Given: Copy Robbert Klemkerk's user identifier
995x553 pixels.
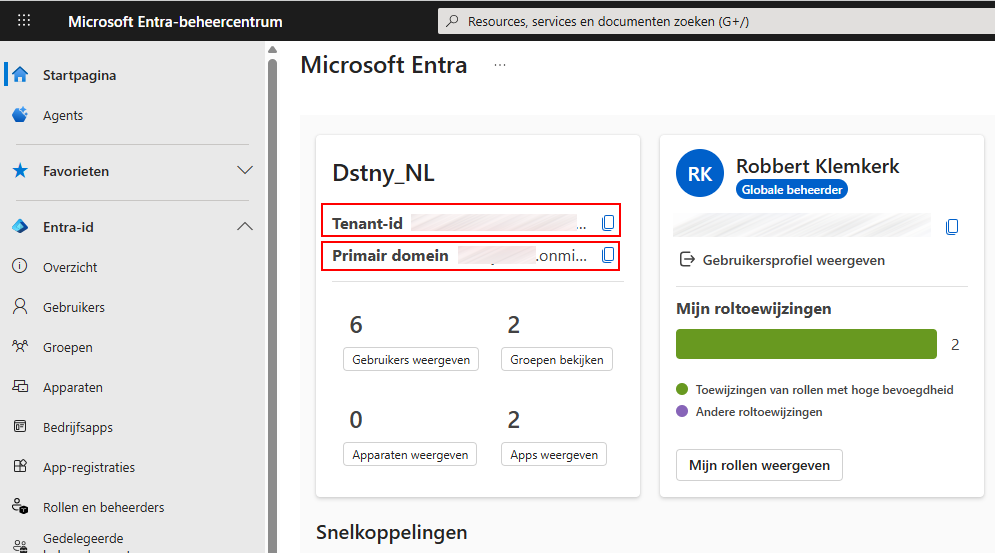Looking at the screenshot, I should 952,227.
